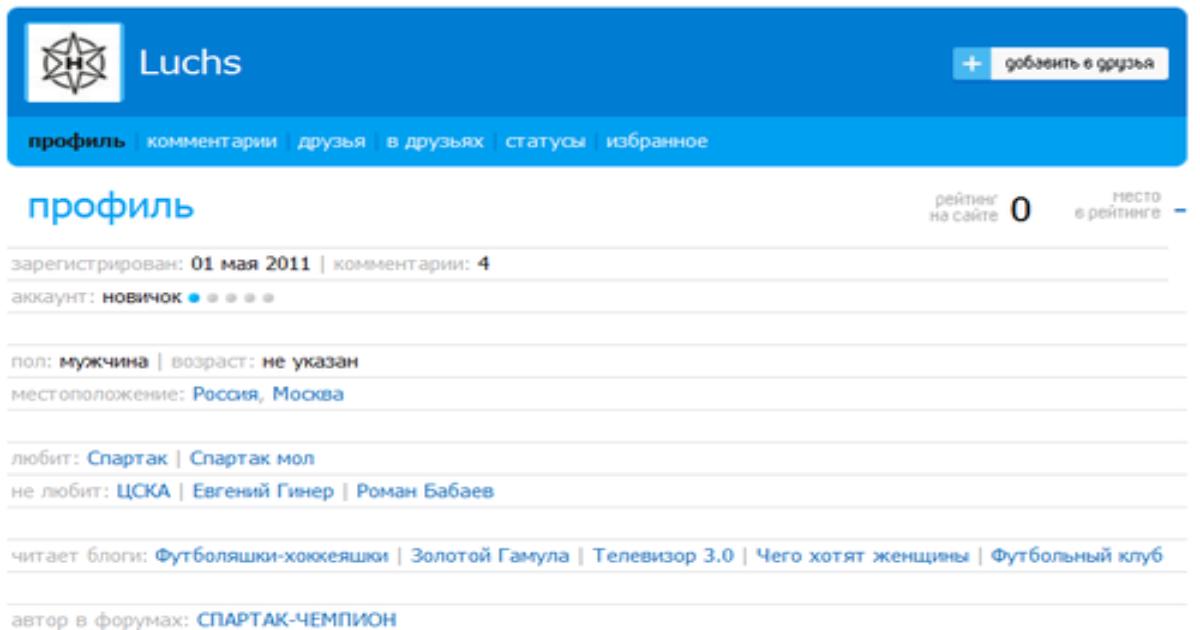Select the 'в друзьях' tab
1200x630 pixels.
coord(434,142)
